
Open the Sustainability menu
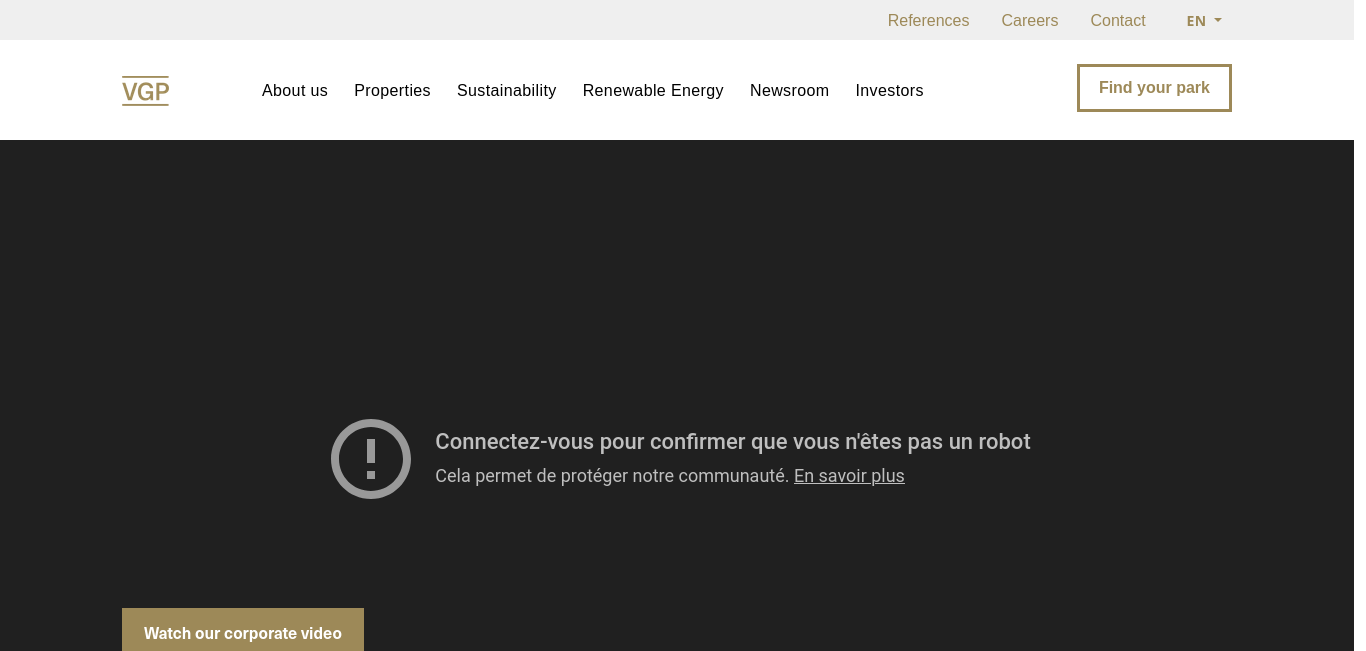[507, 91]
